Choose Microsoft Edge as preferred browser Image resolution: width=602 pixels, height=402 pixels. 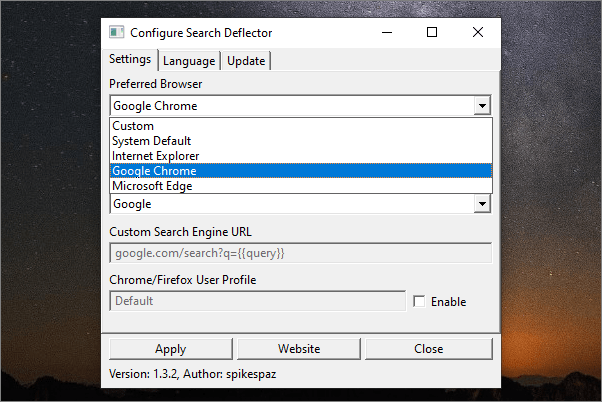pyautogui.click(x=301, y=186)
